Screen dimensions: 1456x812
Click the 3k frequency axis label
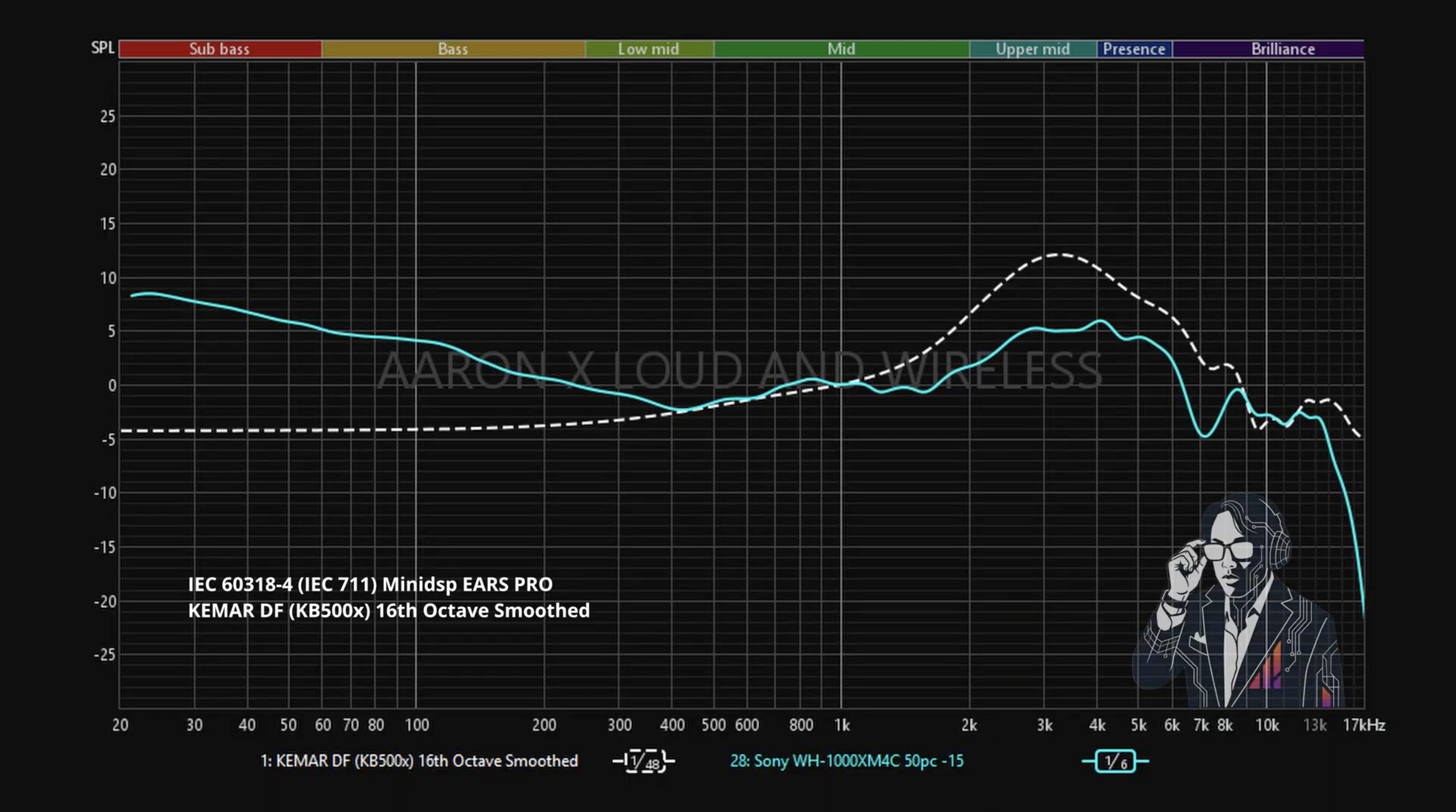pos(1045,725)
